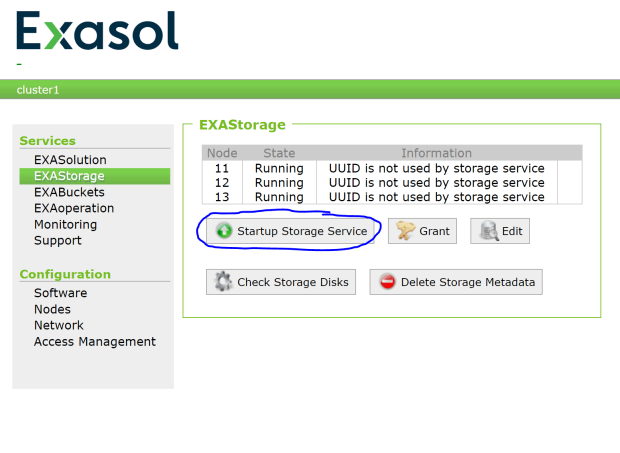Click red minus icon on Delete Storage Metadata
Screen dimensions: 620x453
(x=387, y=282)
